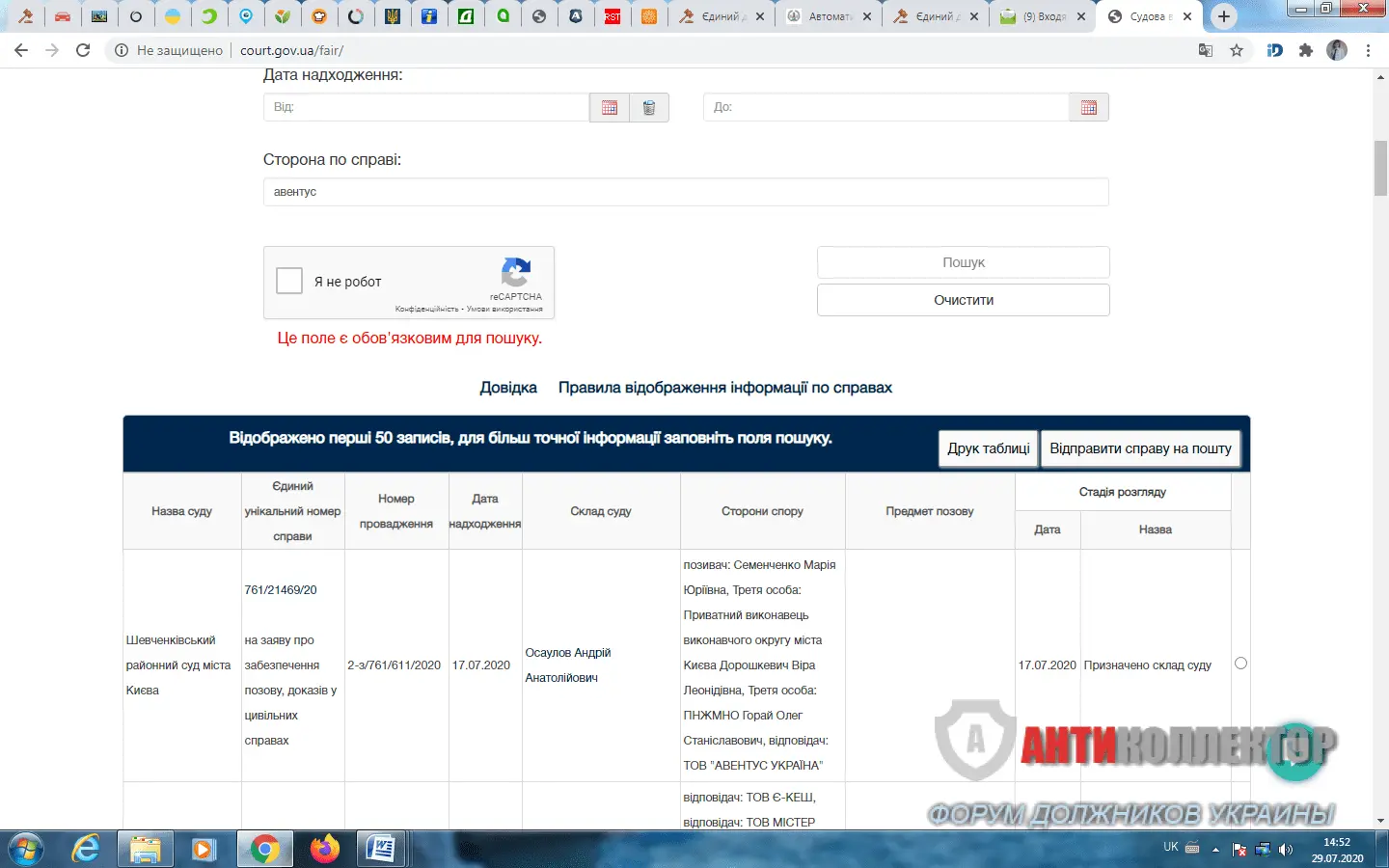Open calendar picker for the 'Від' date field
1389x868 pixels.
609,108
